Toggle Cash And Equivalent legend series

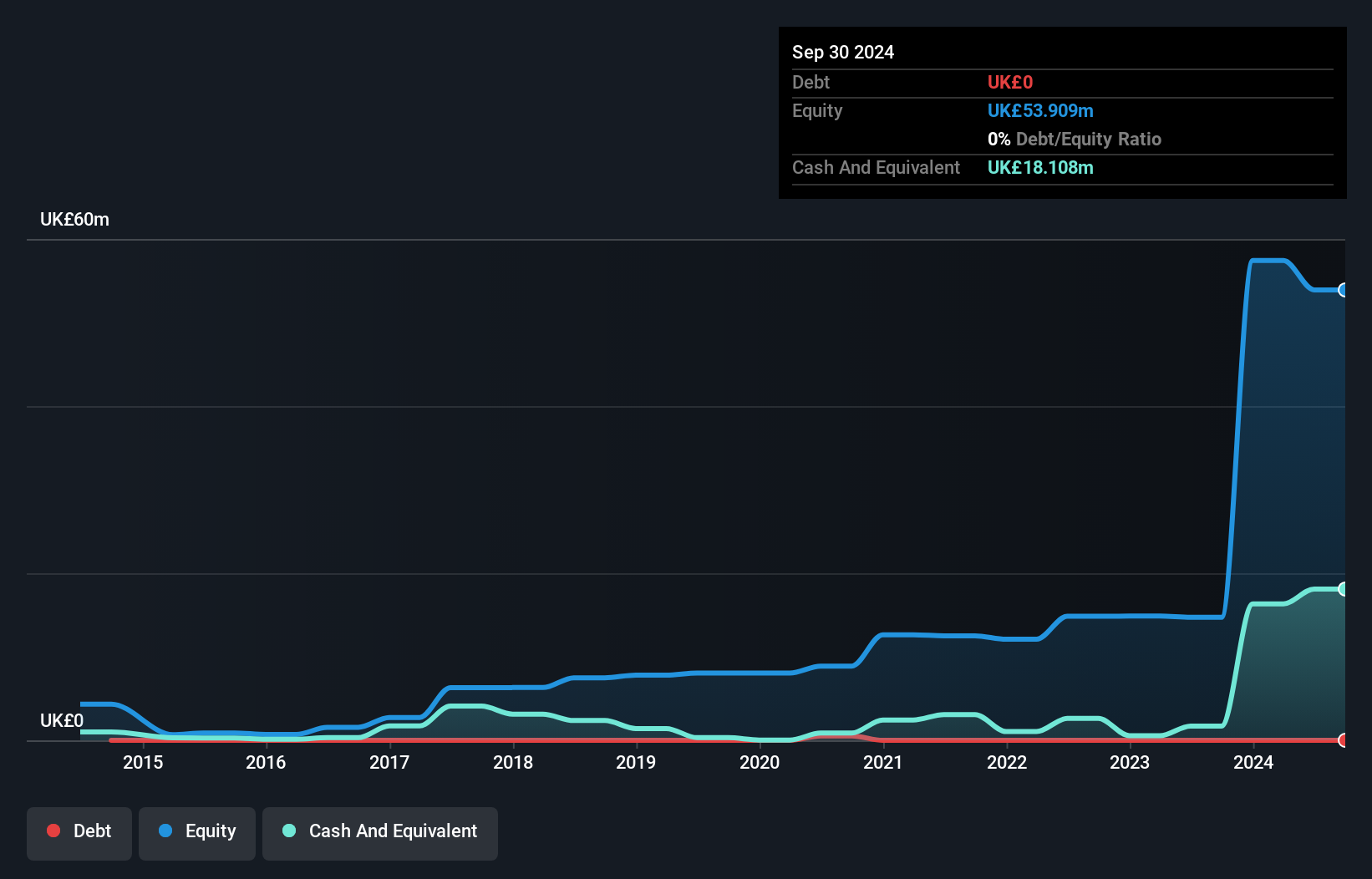pos(380,833)
